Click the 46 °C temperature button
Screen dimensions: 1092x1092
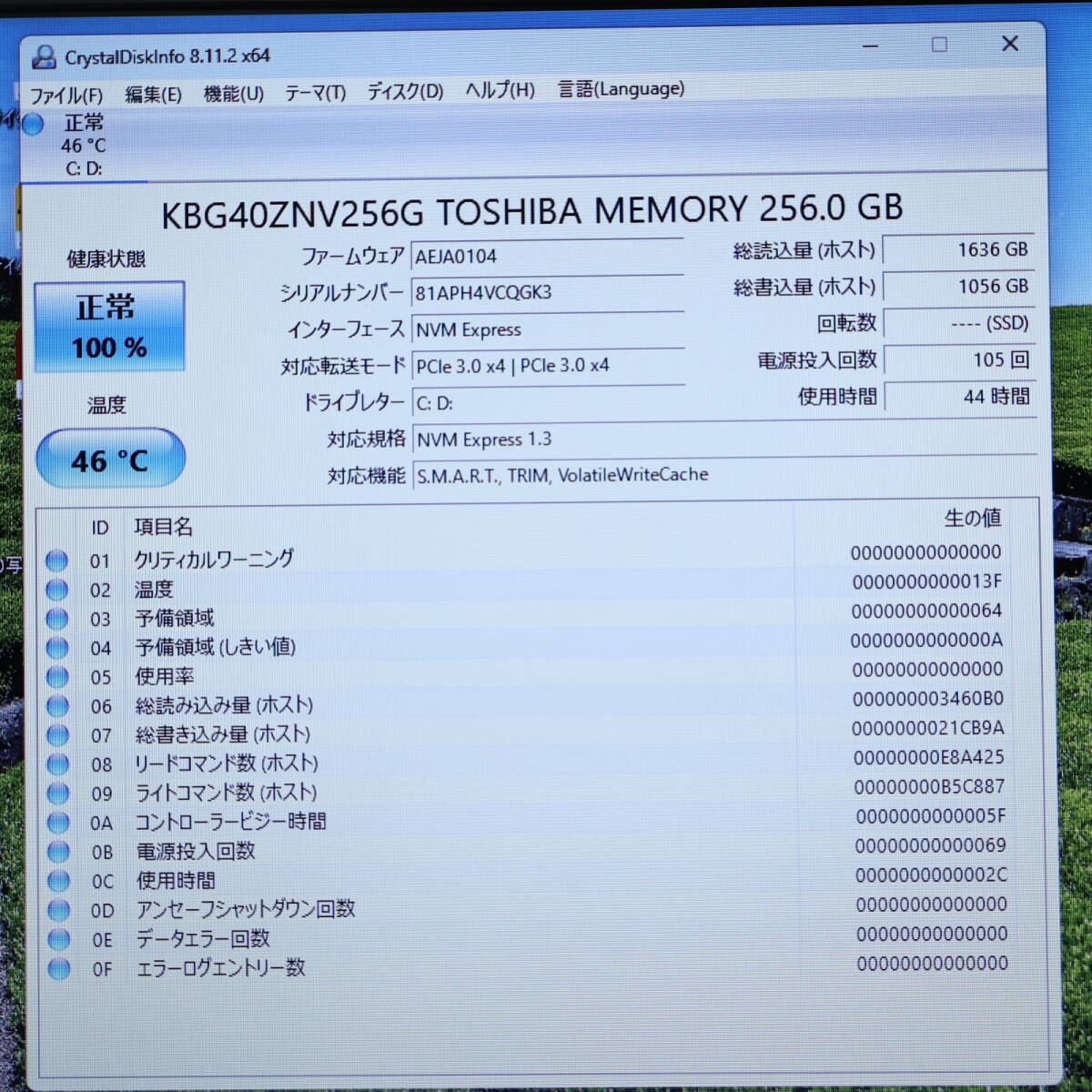pos(110,460)
